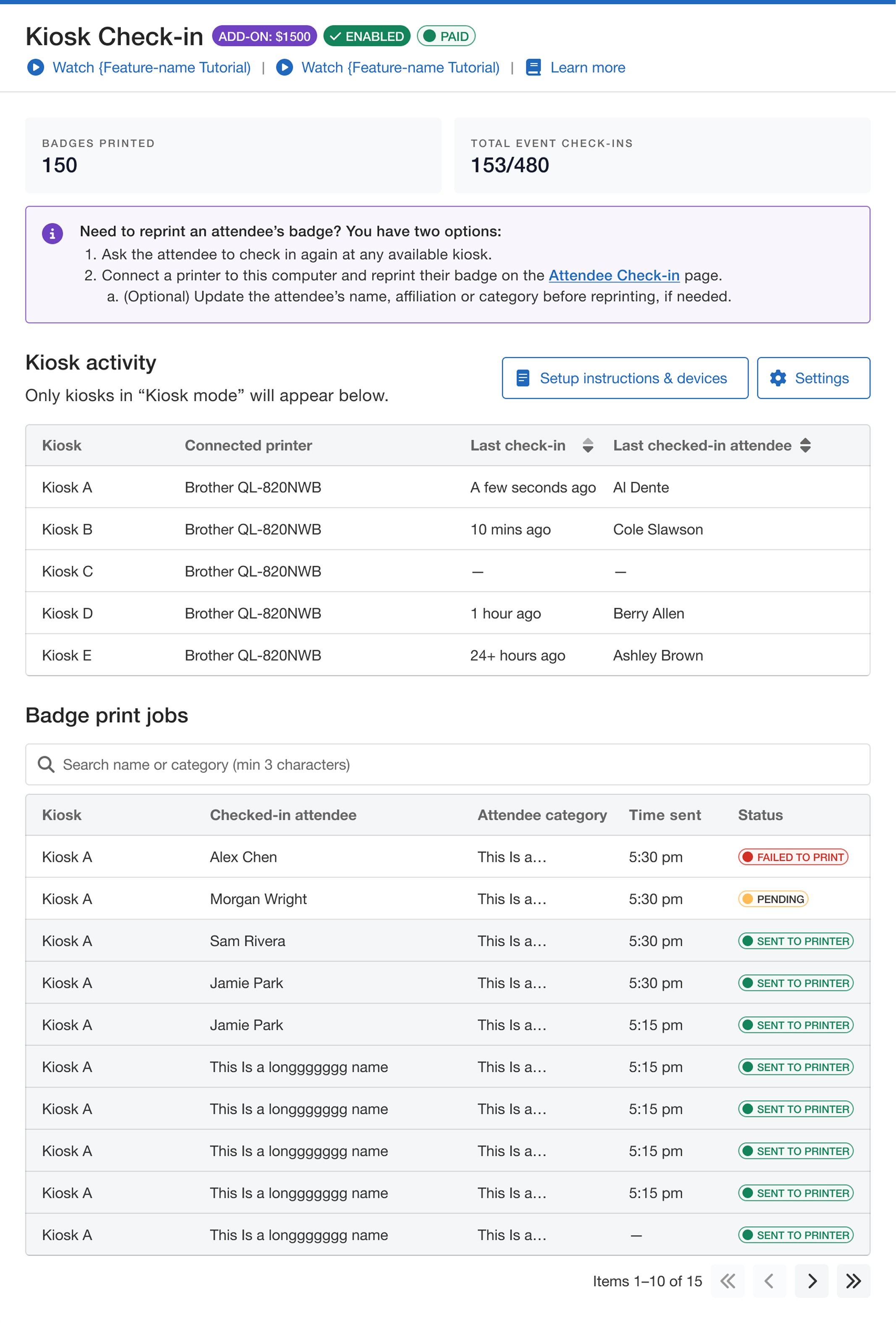Viewport: 896px width, 1323px height.
Task: Click the second tutorial play icon
Action: pyautogui.click(x=284, y=67)
